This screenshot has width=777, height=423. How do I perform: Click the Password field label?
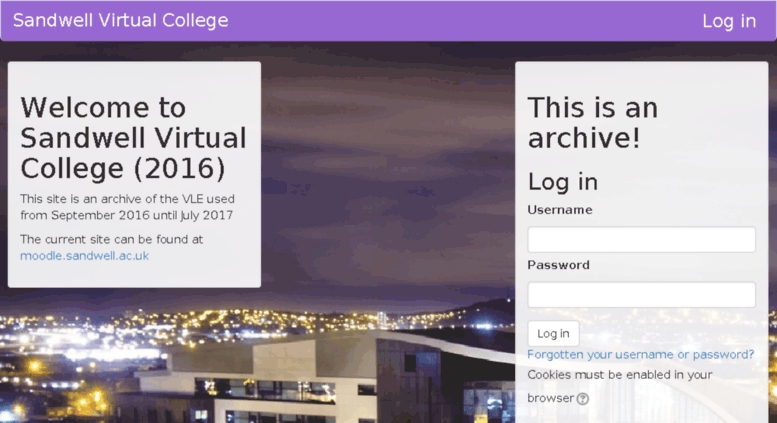coord(558,265)
